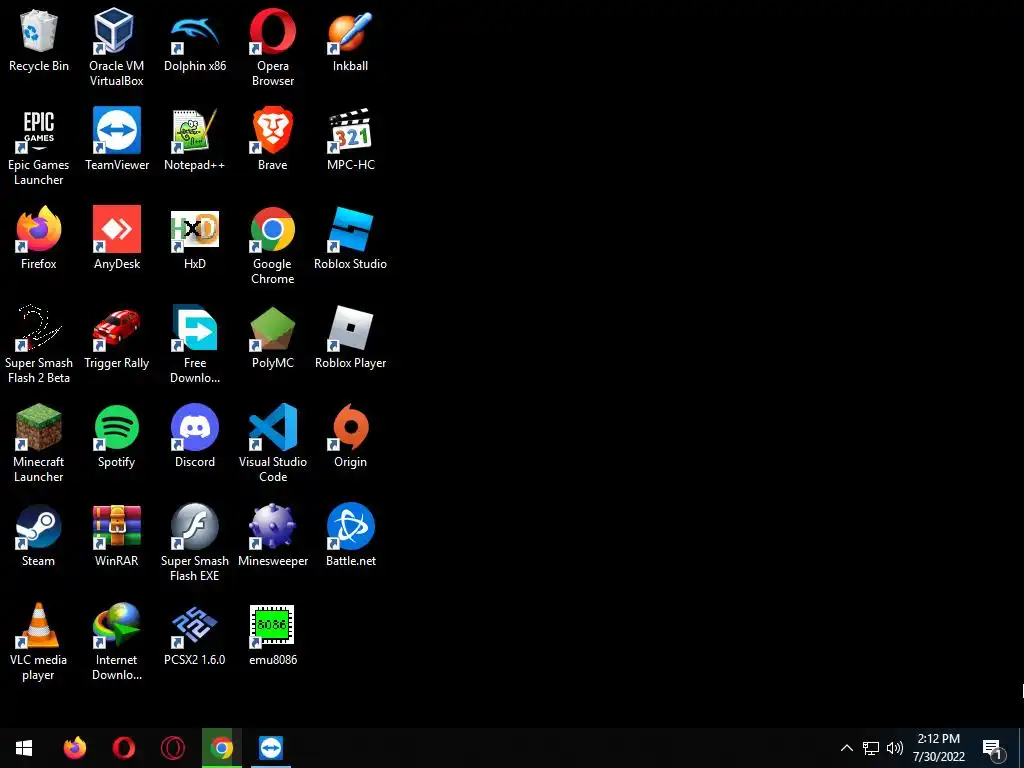The height and width of the screenshot is (768, 1024).
Task: Open the clock showing 2:12 PM
Action: click(x=938, y=748)
